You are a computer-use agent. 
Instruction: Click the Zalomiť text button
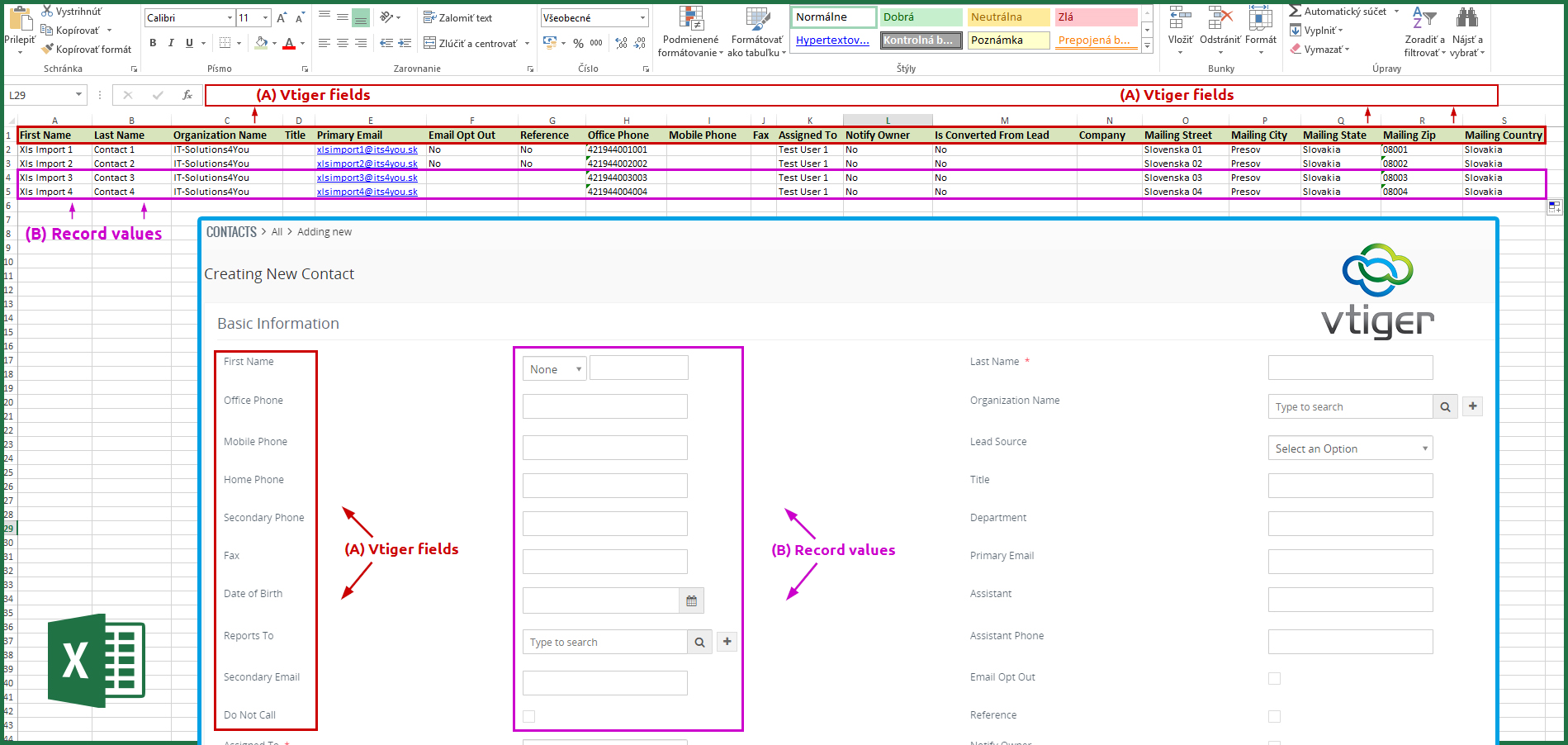pos(457,17)
